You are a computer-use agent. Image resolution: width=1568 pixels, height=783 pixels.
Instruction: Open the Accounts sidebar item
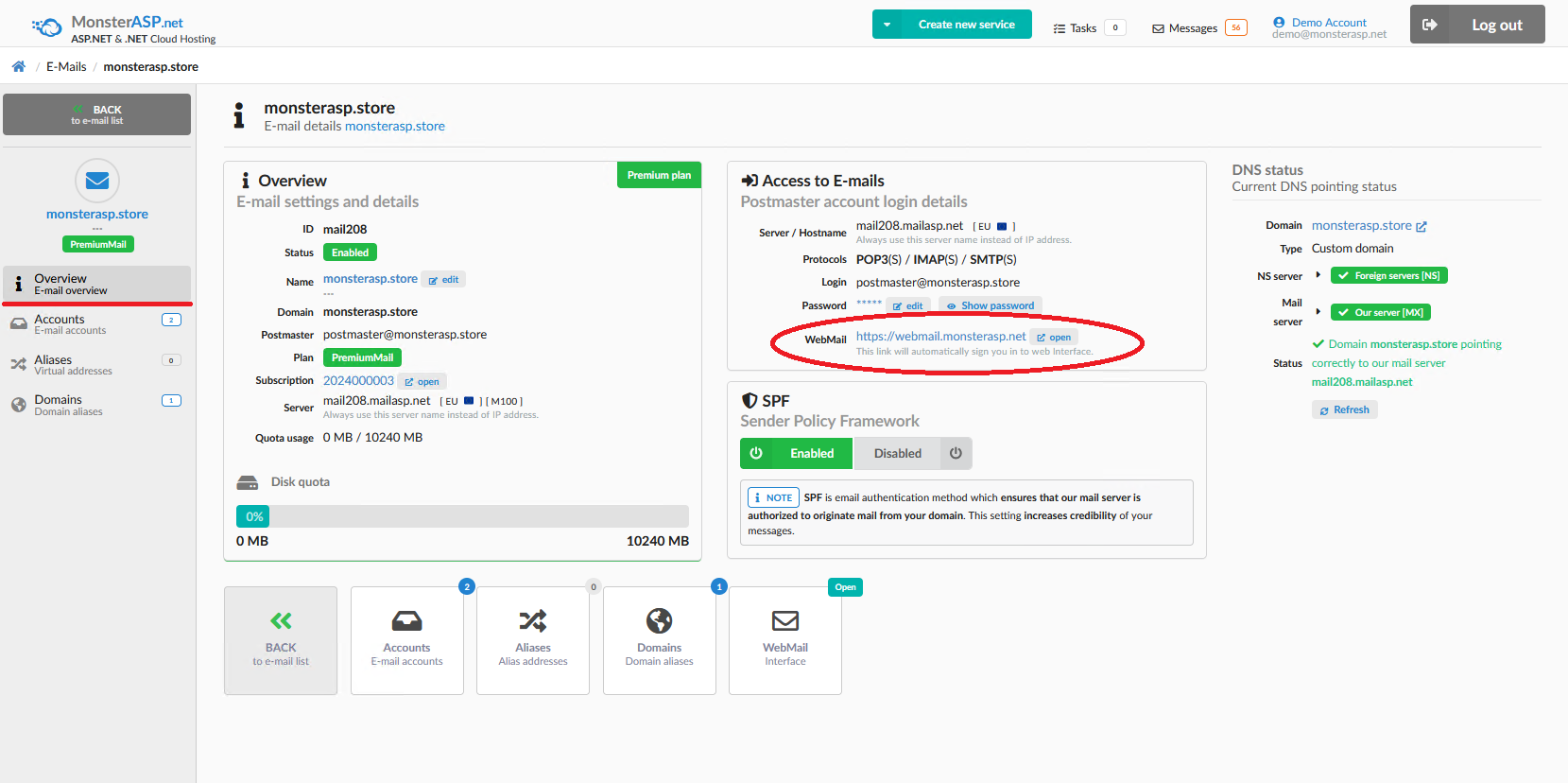click(96, 324)
